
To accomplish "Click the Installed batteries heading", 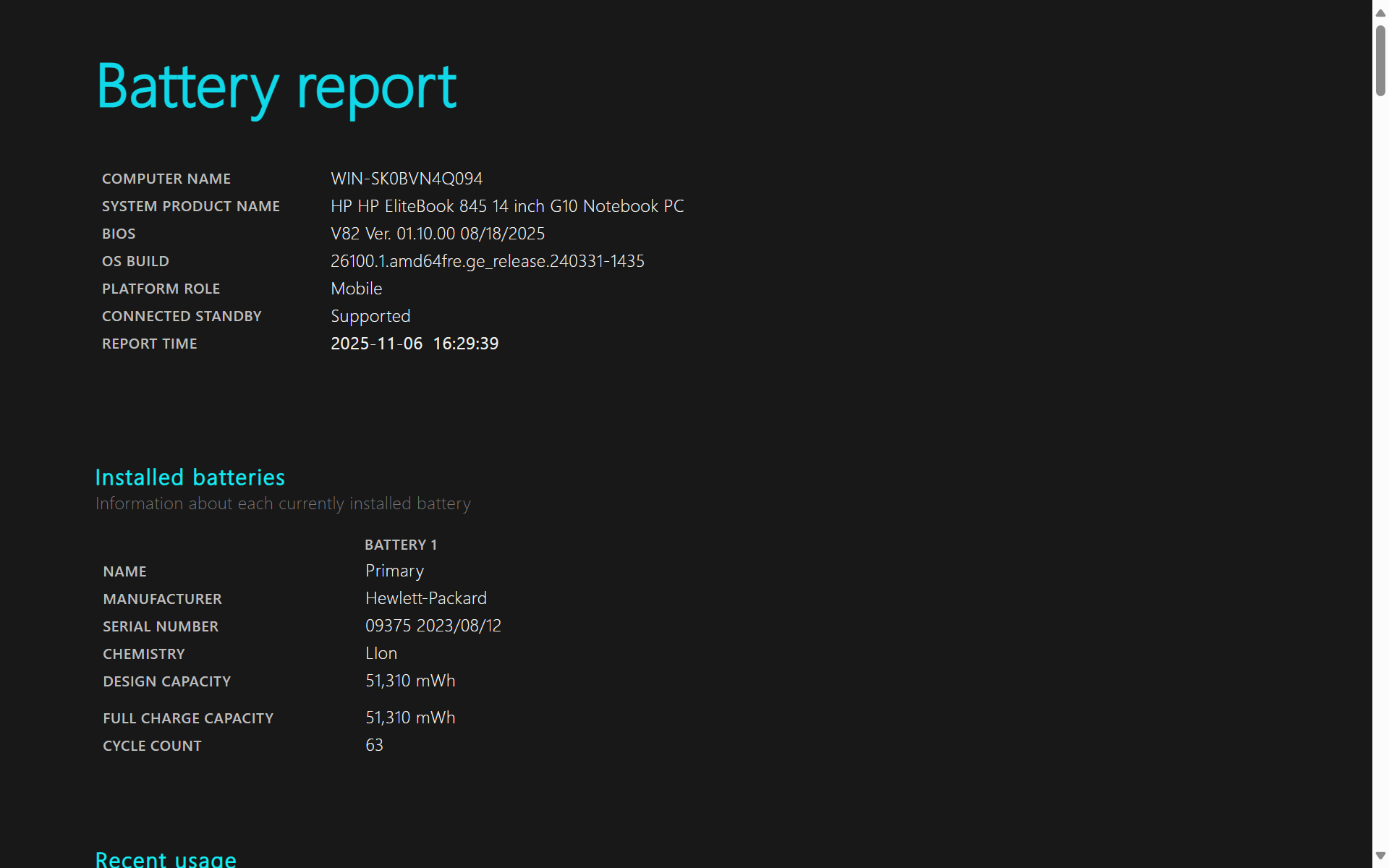I will pyautogui.click(x=190, y=477).
